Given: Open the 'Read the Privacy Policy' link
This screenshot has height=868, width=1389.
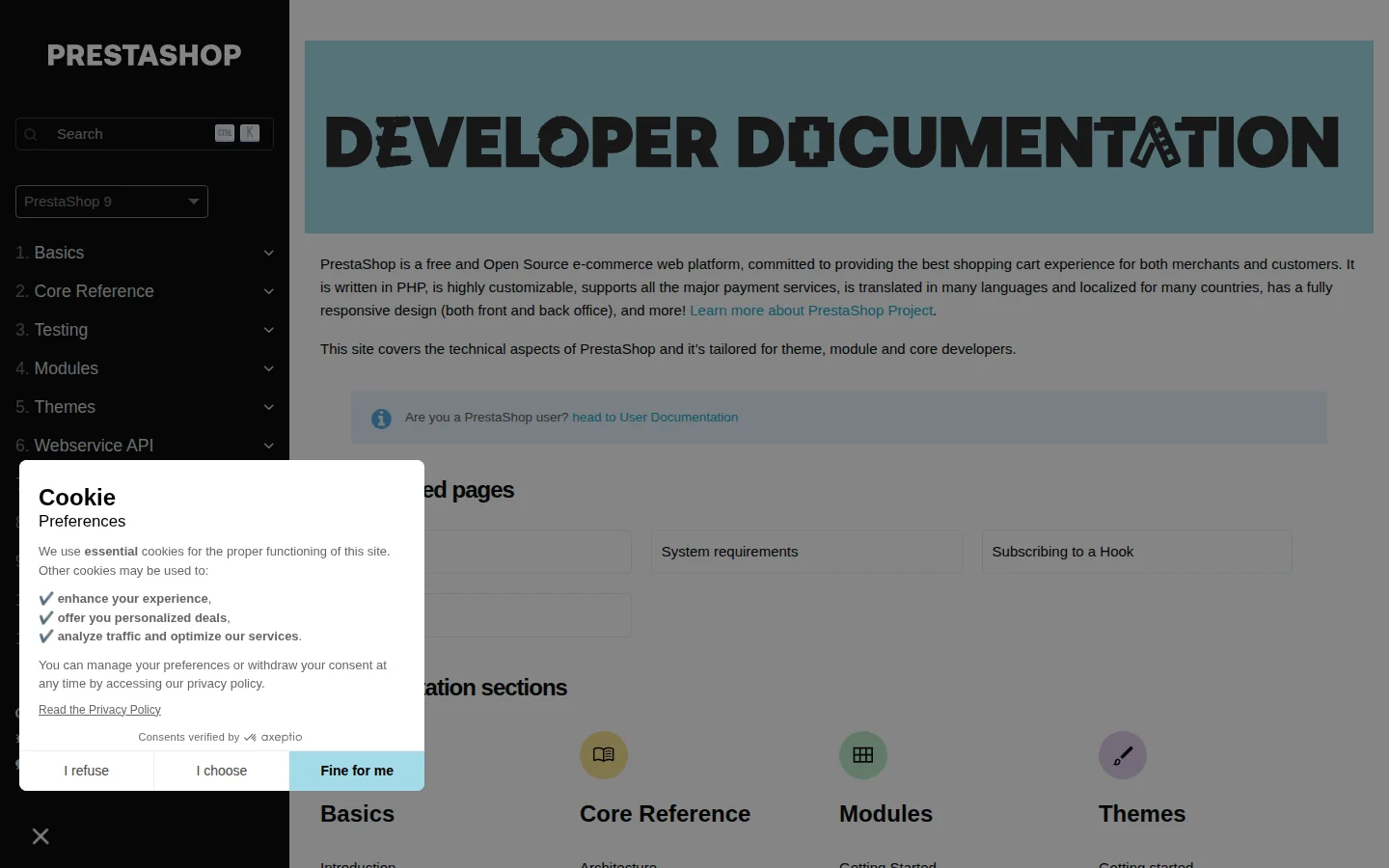Looking at the screenshot, I should pyautogui.click(x=99, y=710).
